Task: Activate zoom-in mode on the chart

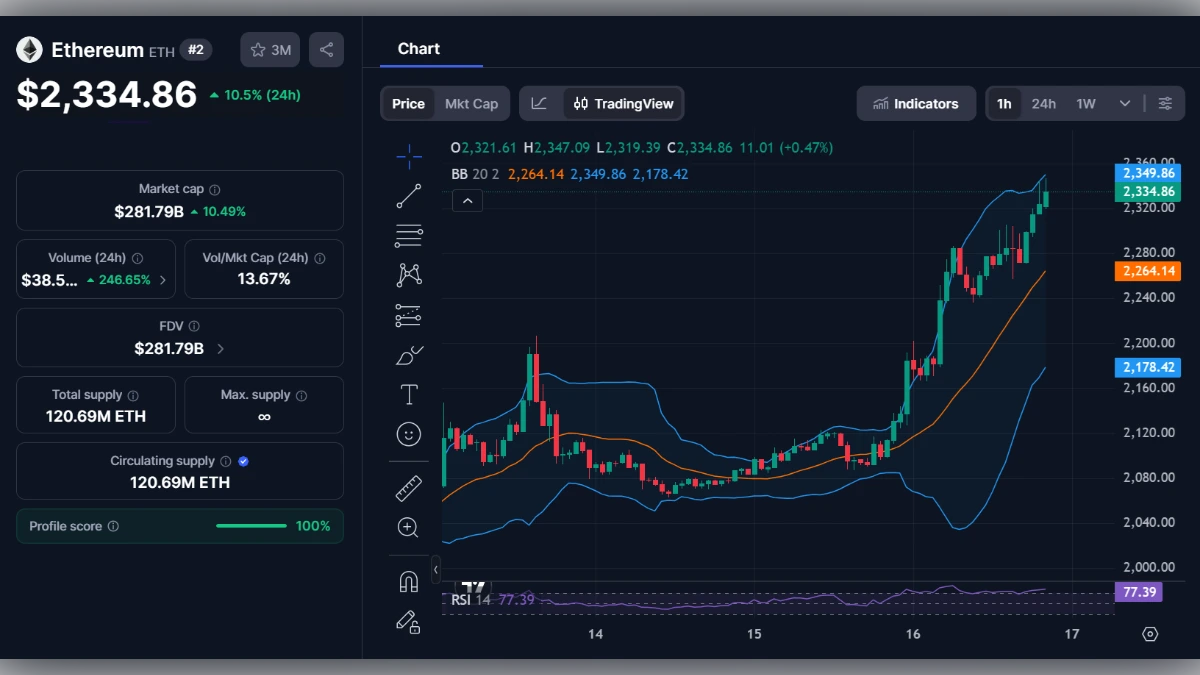Action: point(409,528)
